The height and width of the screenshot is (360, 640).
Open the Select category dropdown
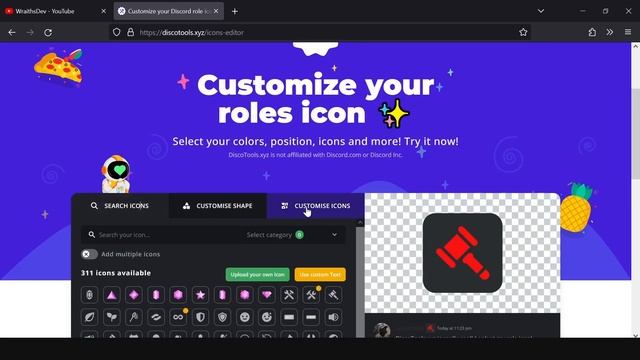click(294, 235)
